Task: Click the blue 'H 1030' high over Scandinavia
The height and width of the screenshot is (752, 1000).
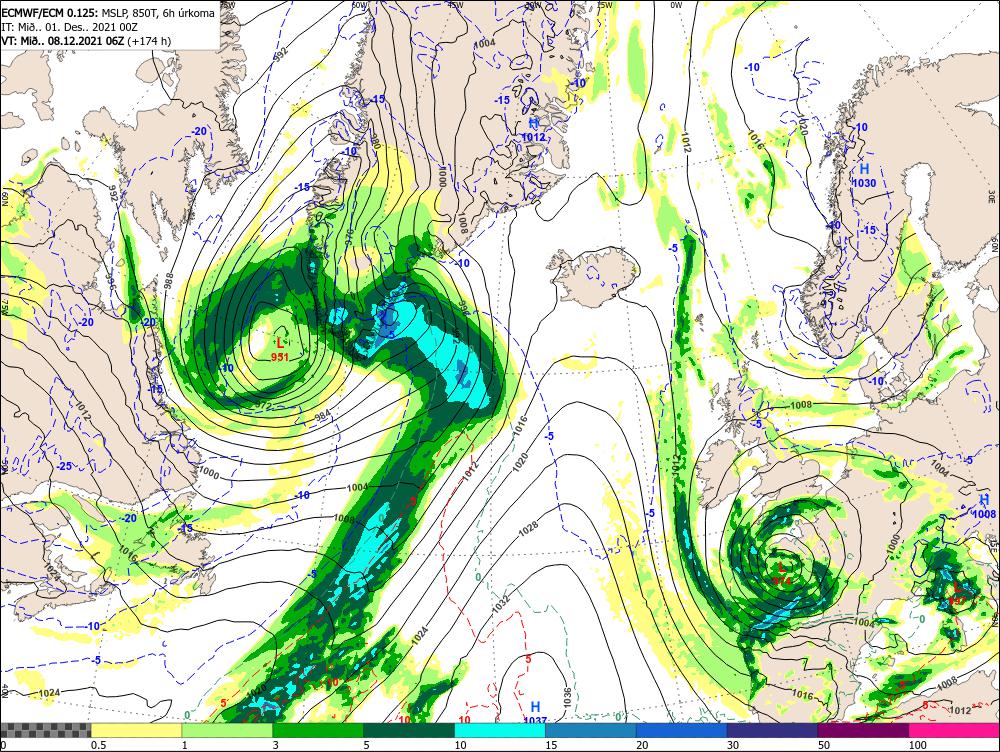Action: (864, 175)
